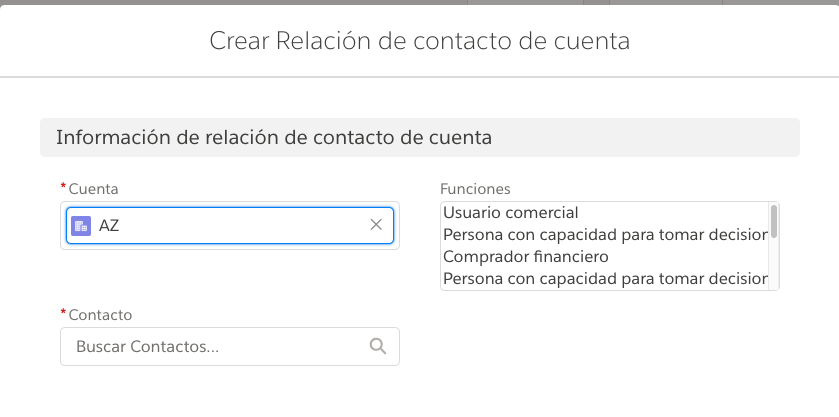Click the required asterisk beside Cuenta
This screenshot has height=417, width=839.
(x=63, y=188)
